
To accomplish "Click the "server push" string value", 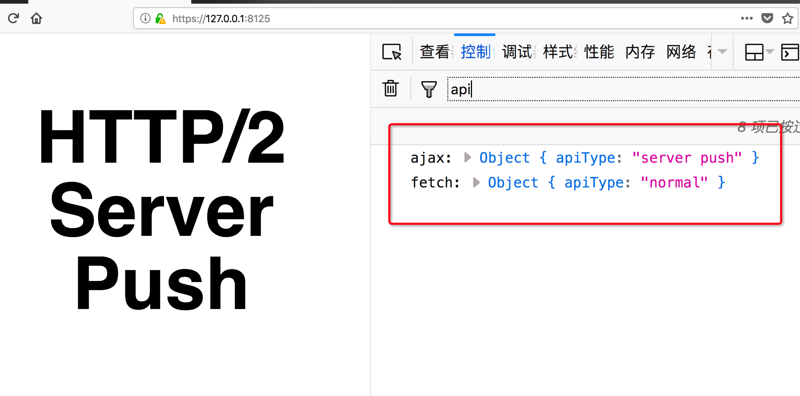I will click(687, 158).
